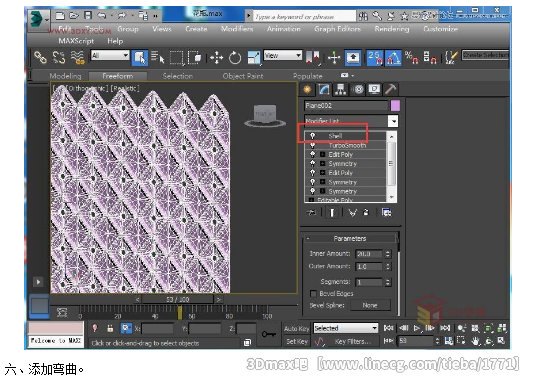Click the yellow frame marker on the trackbar
This screenshot has height=383, width=559.
[180, 313]
